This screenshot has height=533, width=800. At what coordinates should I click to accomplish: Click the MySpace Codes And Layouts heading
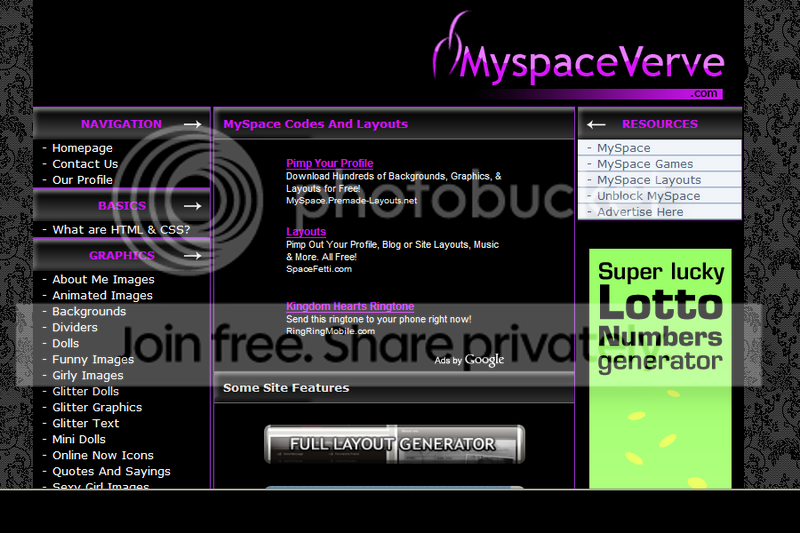pos(315,124)
